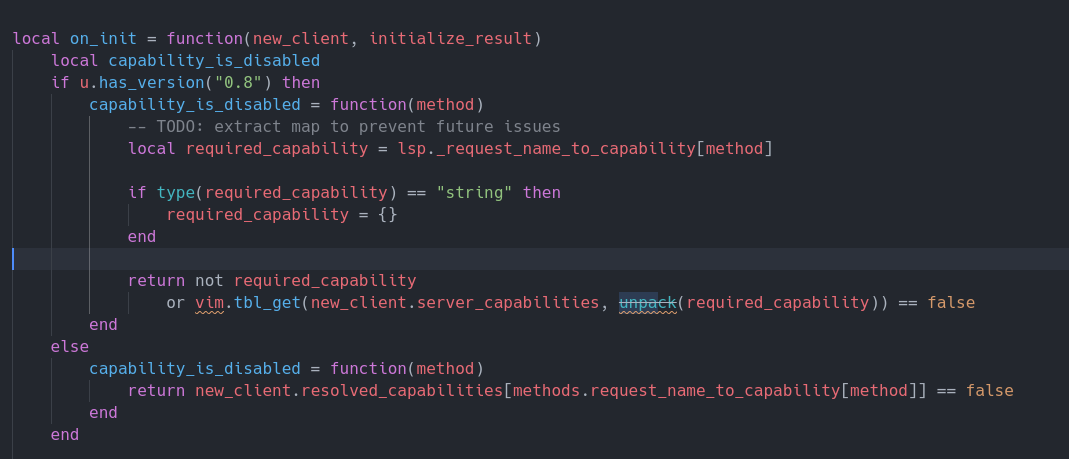The width and height of the screenshot is (1069, 459).
Task: Click then on the type check line
Action: click(541, 192)
